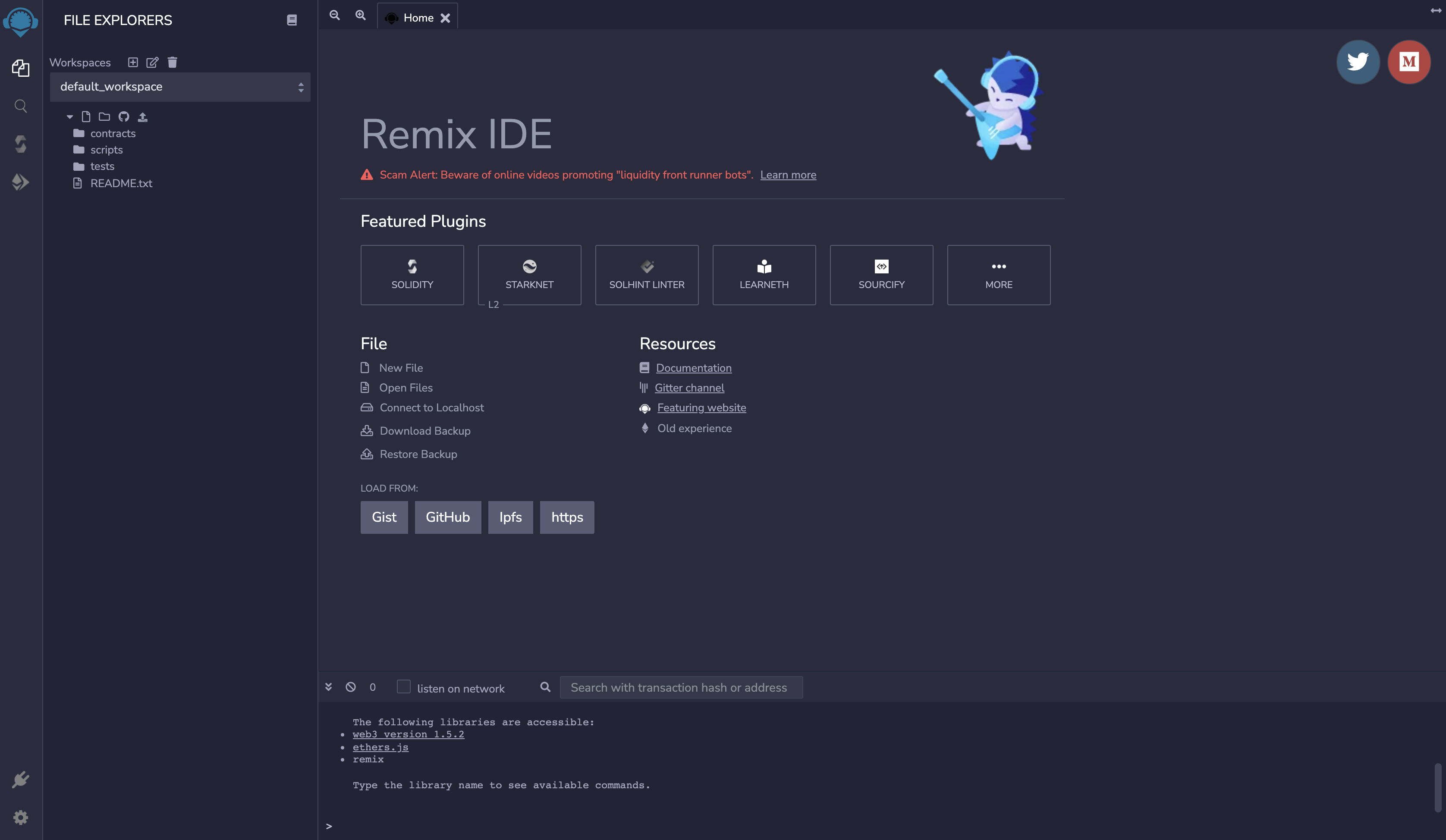This screenshot has width=1446, height=840.
Task: Click Load from GitHub button
Action: click(447, 517)
